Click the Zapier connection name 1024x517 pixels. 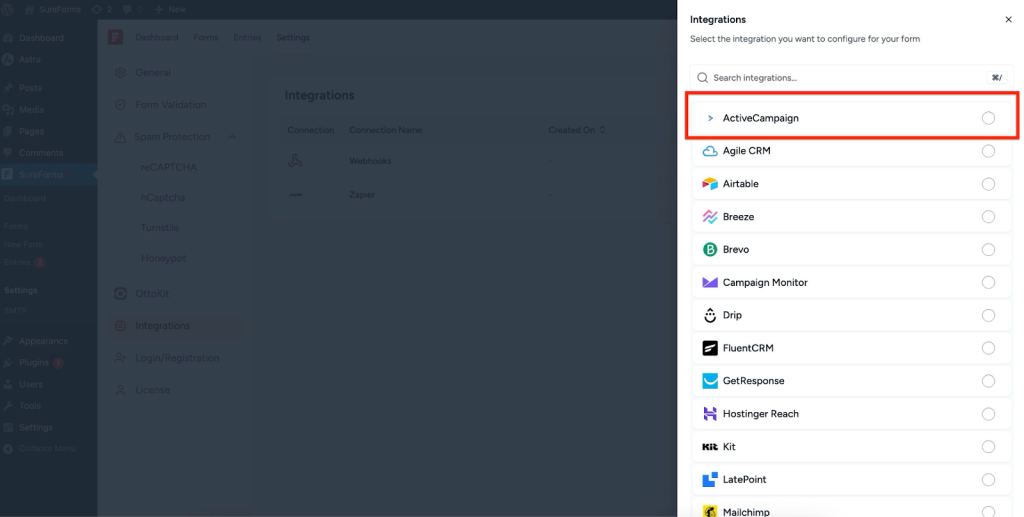click(362, 195)
